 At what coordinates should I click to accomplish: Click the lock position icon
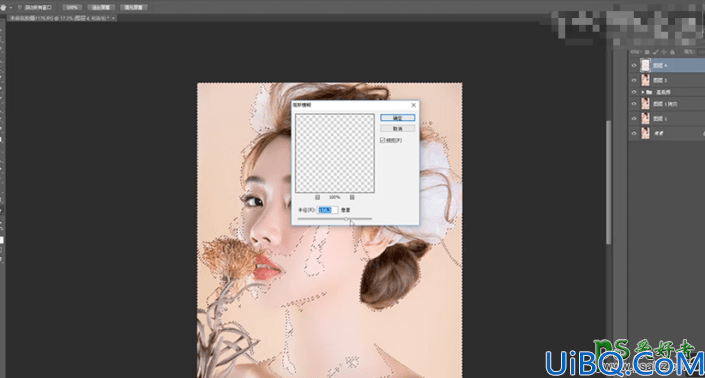(664, 52)
